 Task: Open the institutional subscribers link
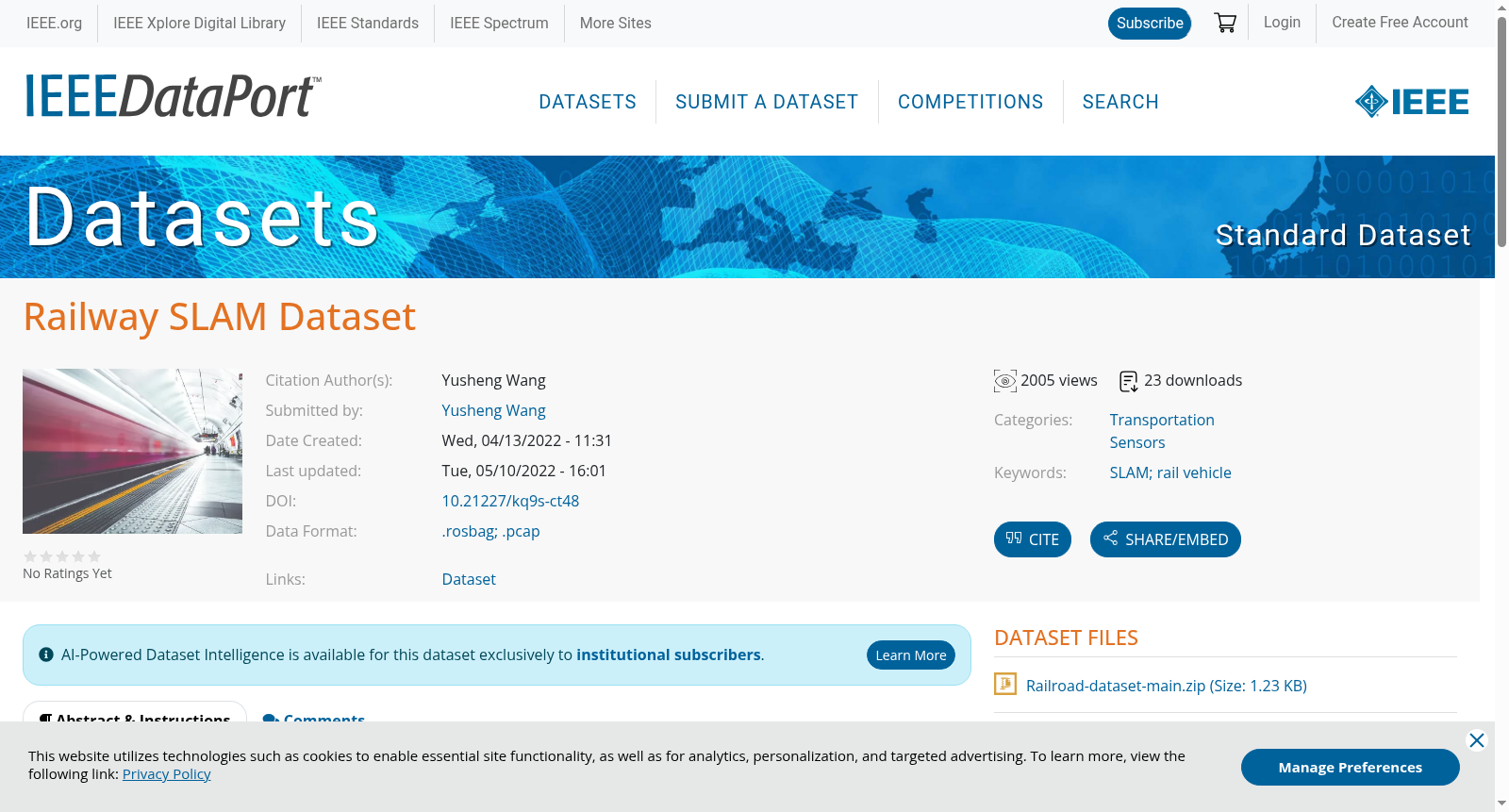(x=669, y=655)
